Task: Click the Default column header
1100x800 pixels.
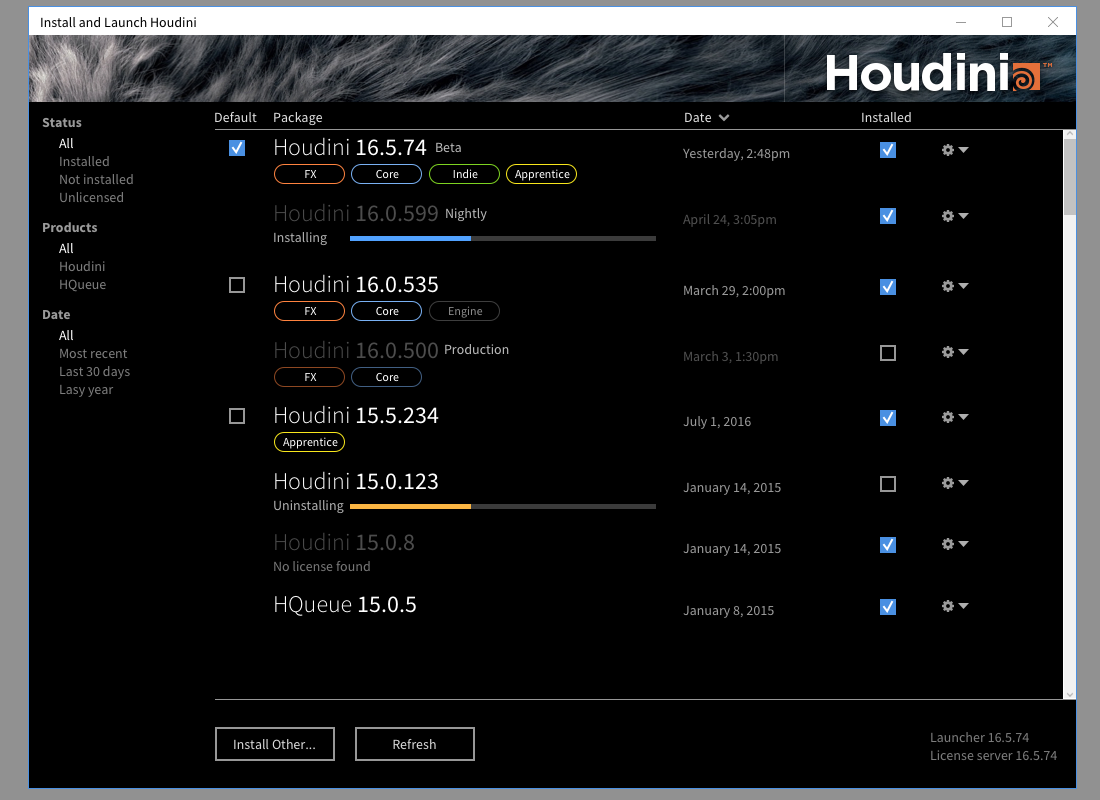Action: tap(235, 118)
